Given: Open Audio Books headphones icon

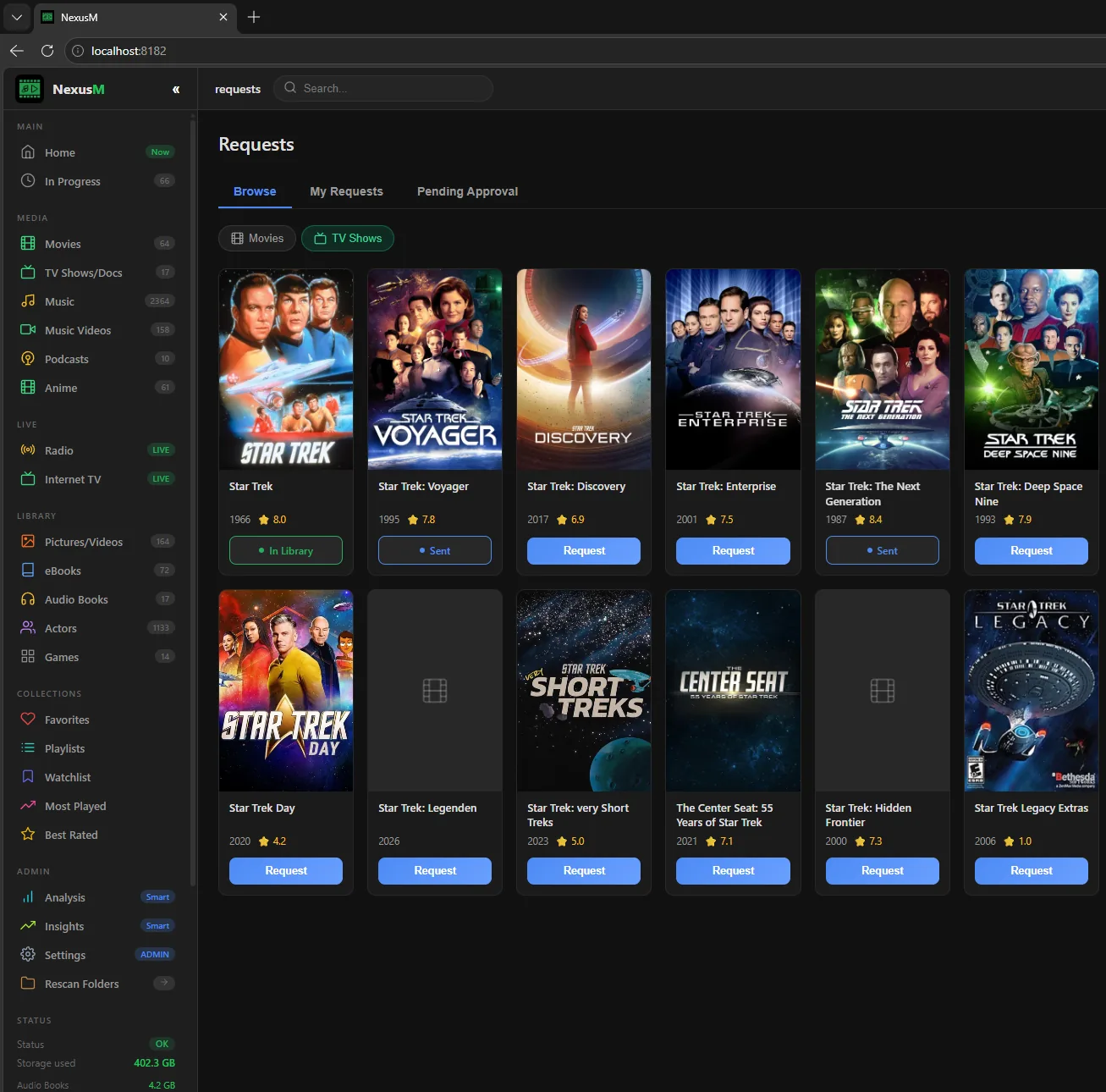Looking at the screenshot, I should (28, 599).
